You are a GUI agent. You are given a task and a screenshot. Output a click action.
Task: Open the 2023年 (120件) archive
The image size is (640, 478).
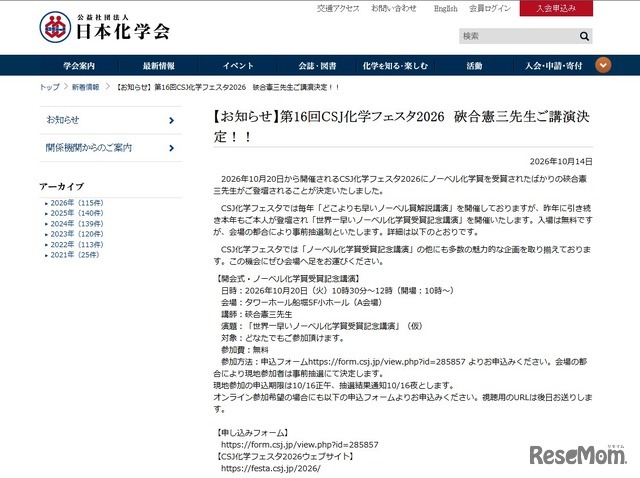pos(77,234)
